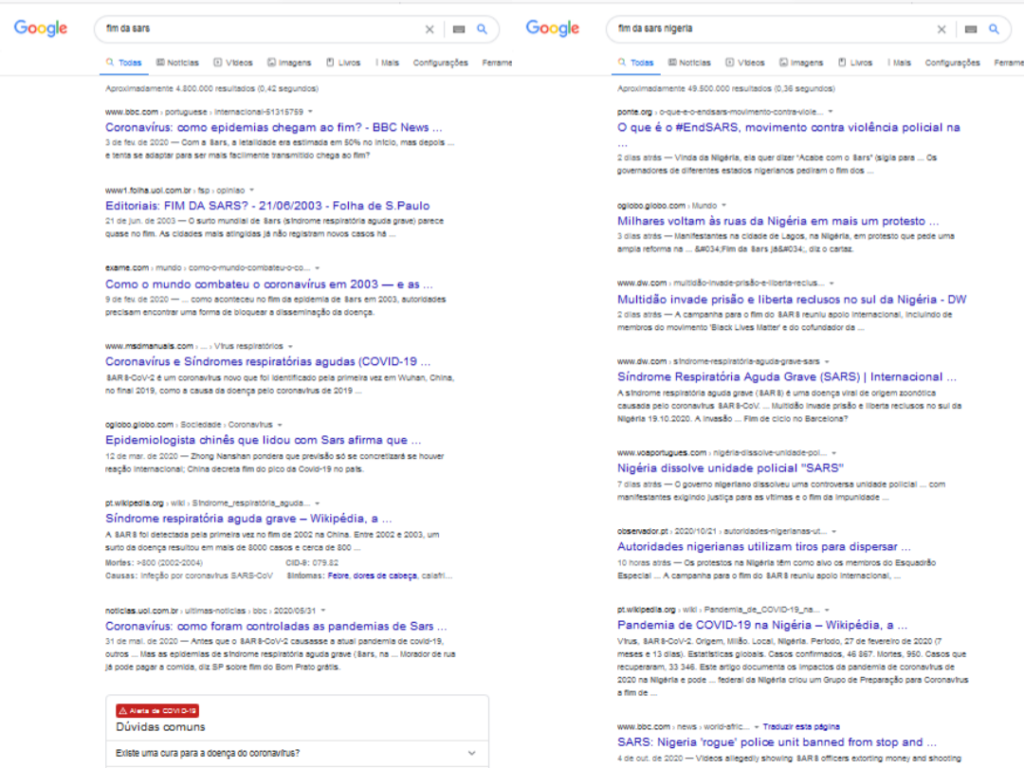Click the 'Dúvidas comuns' heading
Image resolution: width=1024 pixels, height=768 pixels.
tap(161, 727)
